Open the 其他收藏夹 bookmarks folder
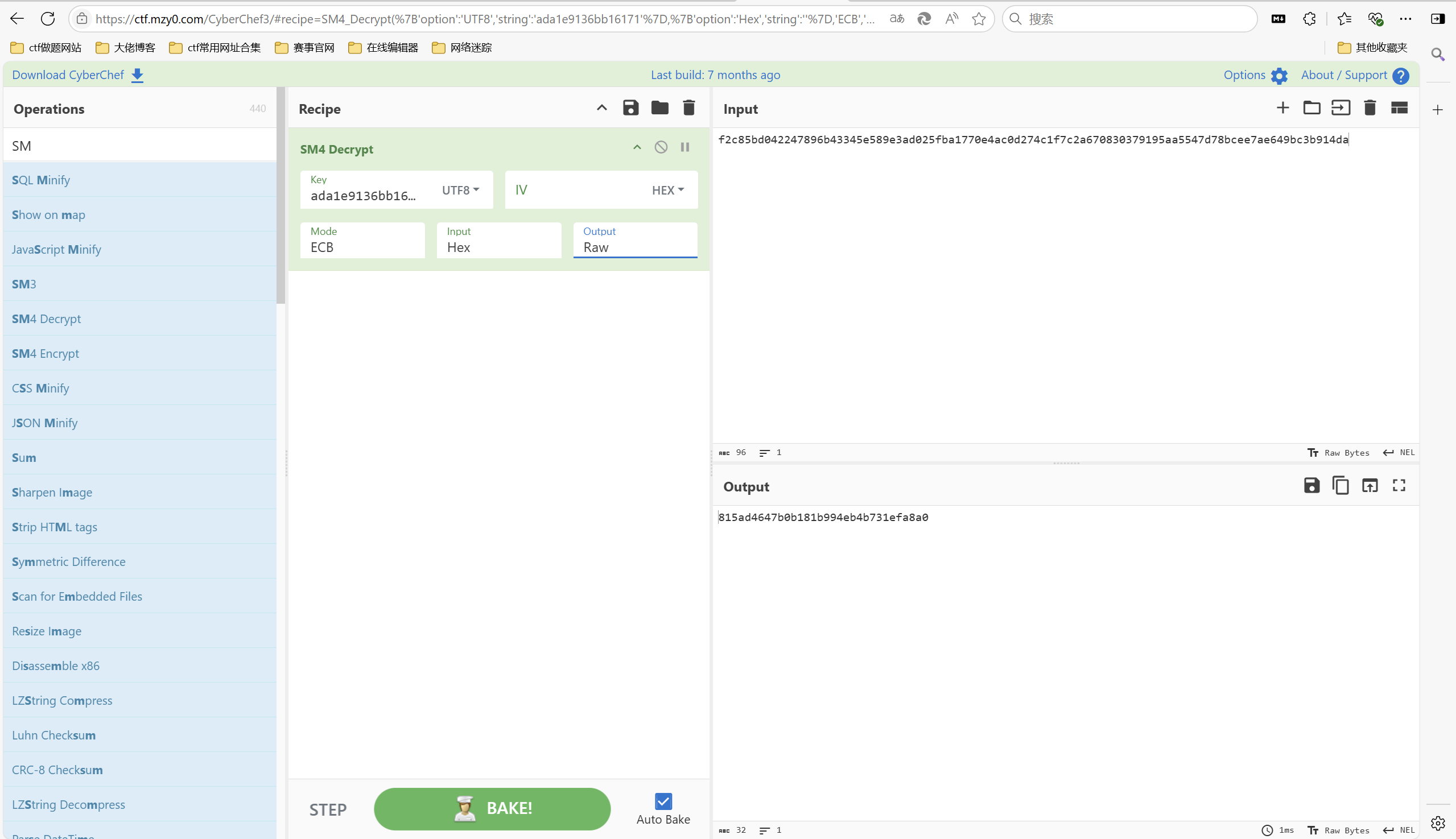Screen dimensions: 1456x839 [x=1372, y=48]
